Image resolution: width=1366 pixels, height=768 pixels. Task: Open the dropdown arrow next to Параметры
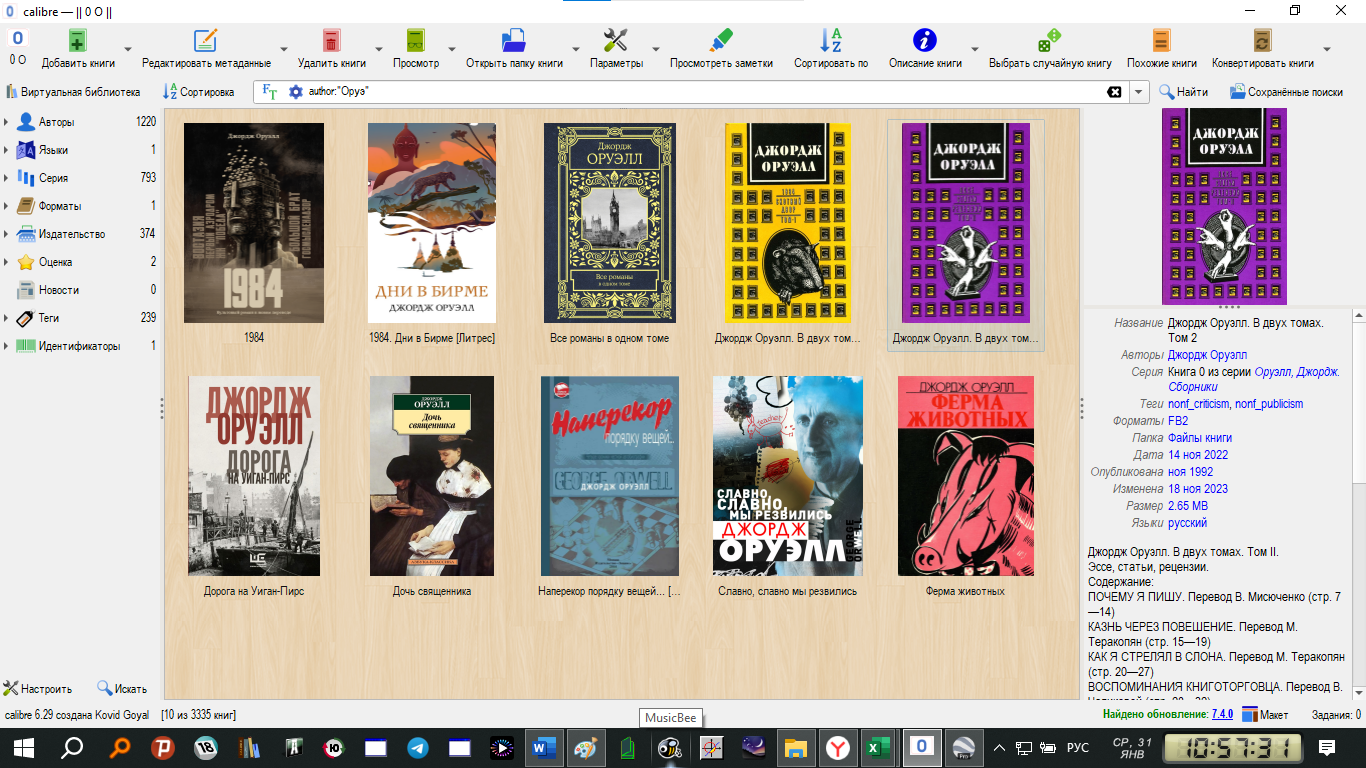(656, 48)
